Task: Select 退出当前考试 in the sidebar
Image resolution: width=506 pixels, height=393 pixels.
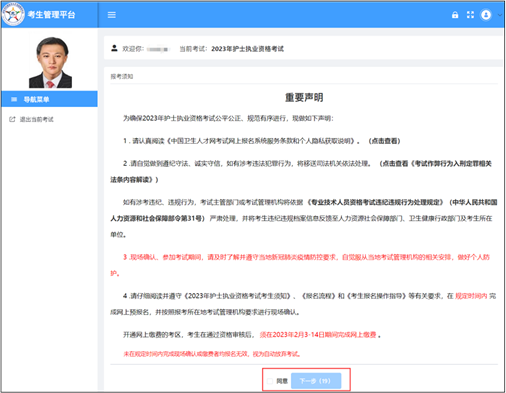Action: (36, 119)
